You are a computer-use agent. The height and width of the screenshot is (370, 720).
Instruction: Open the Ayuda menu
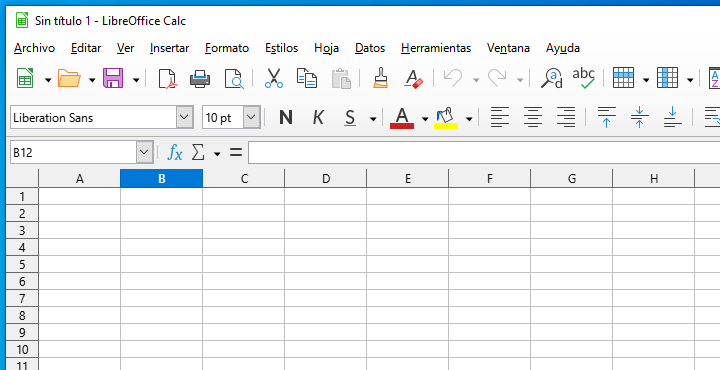click(x=562, y=48)
